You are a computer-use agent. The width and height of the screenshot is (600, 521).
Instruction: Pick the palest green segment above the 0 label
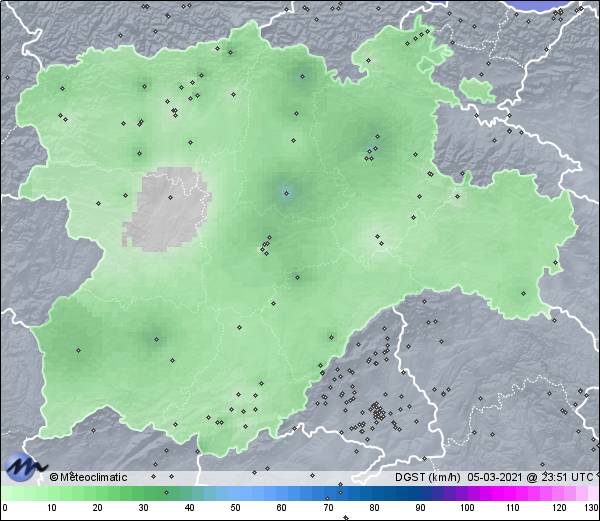coord(8,493)
